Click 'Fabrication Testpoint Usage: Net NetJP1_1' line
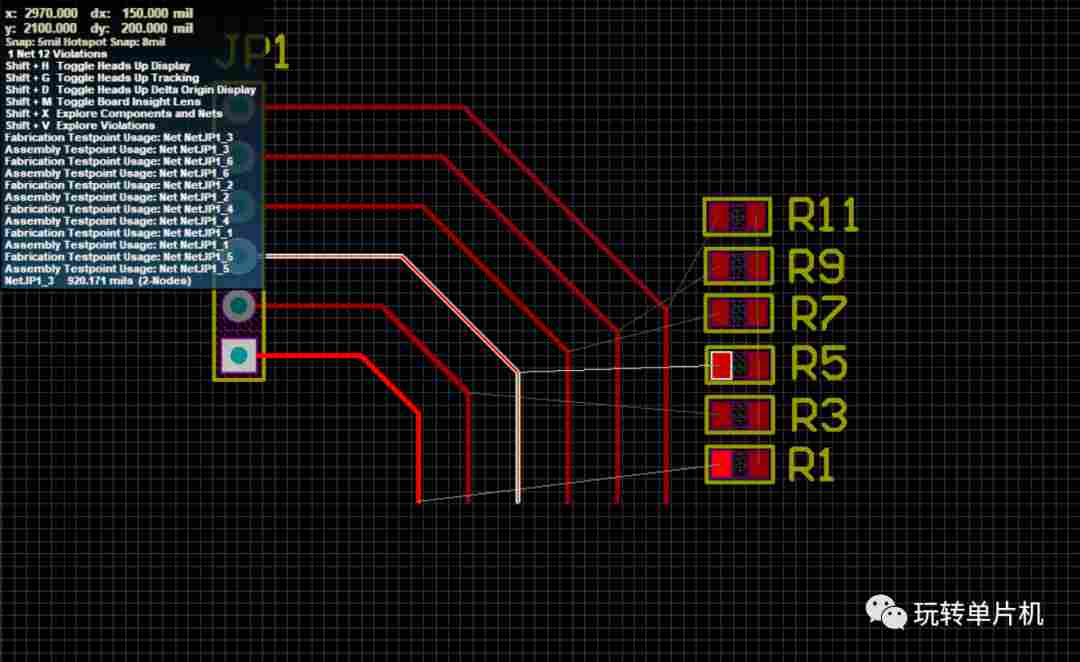The width and height of the screenshot is (1080, 662). 118,233
